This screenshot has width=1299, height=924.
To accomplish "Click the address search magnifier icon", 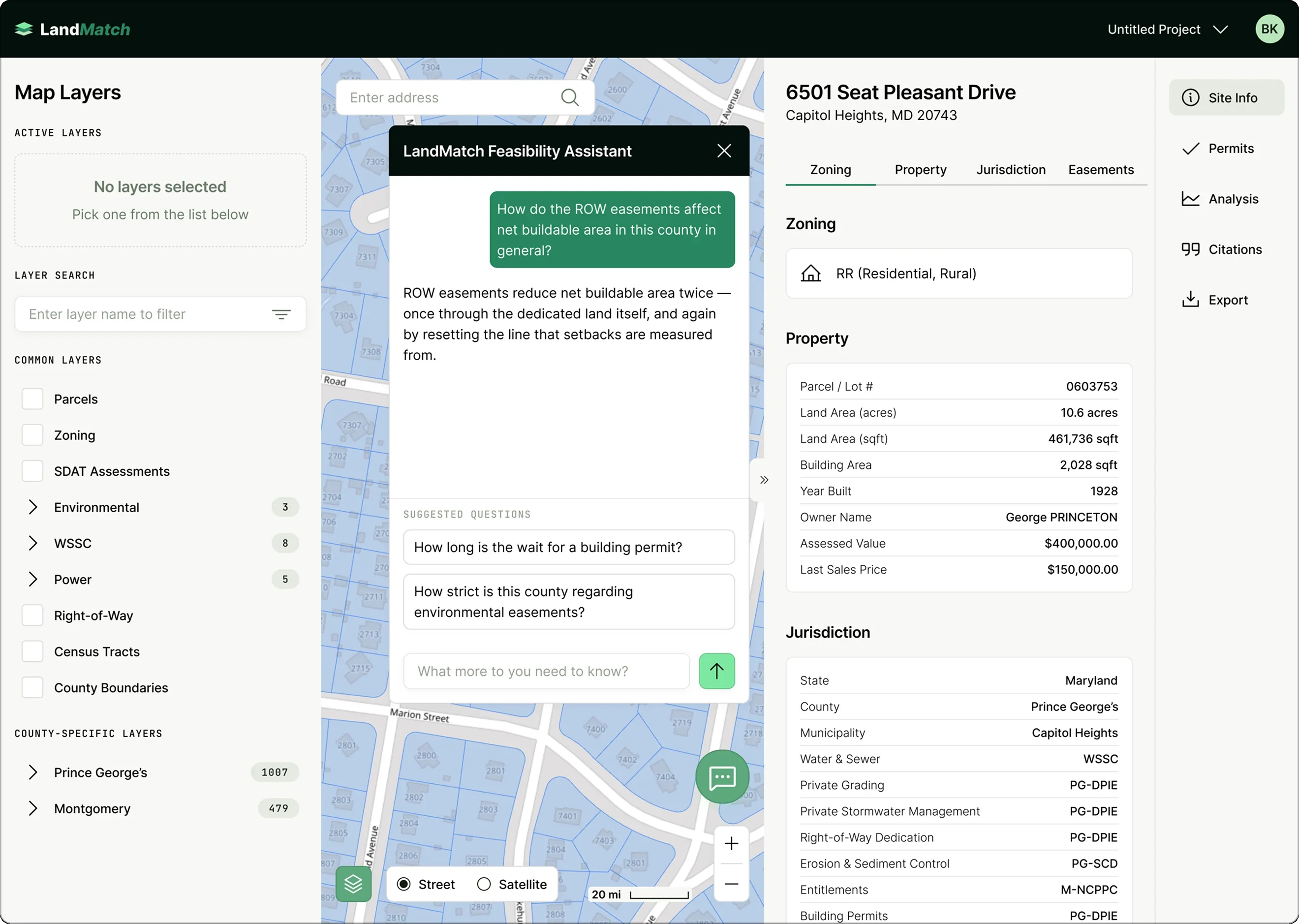I will (x=570, y=97).
